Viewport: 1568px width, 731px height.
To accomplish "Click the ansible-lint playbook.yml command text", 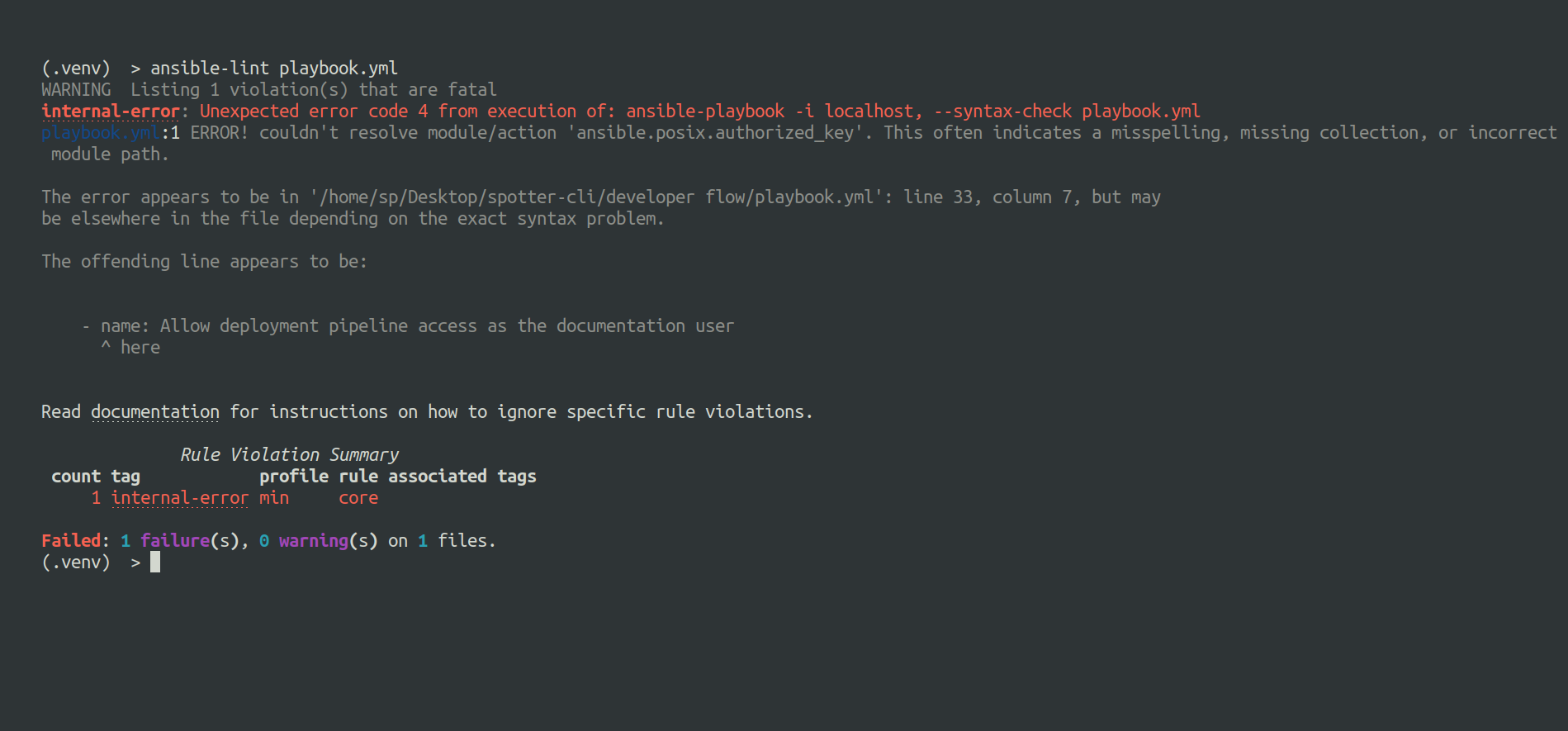I will tap(273, 69).
